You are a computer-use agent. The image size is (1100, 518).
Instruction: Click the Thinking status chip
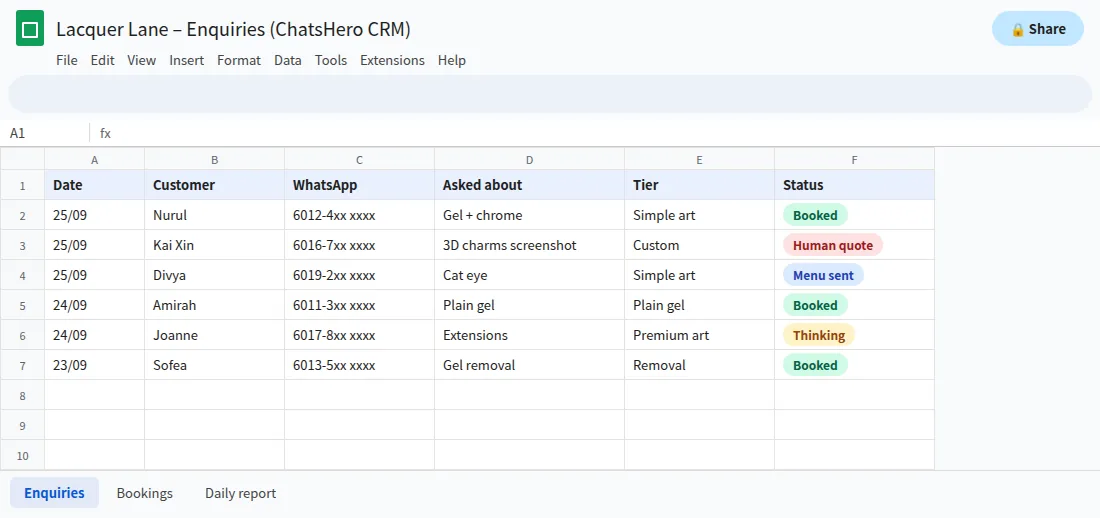click(x=819, y=336)
